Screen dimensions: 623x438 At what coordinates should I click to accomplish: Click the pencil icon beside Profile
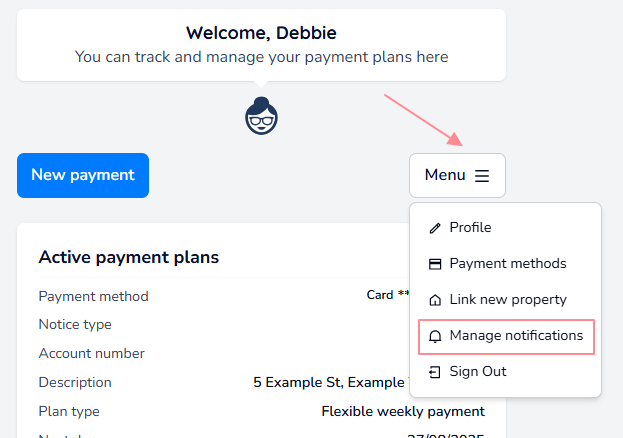point(435,228)
